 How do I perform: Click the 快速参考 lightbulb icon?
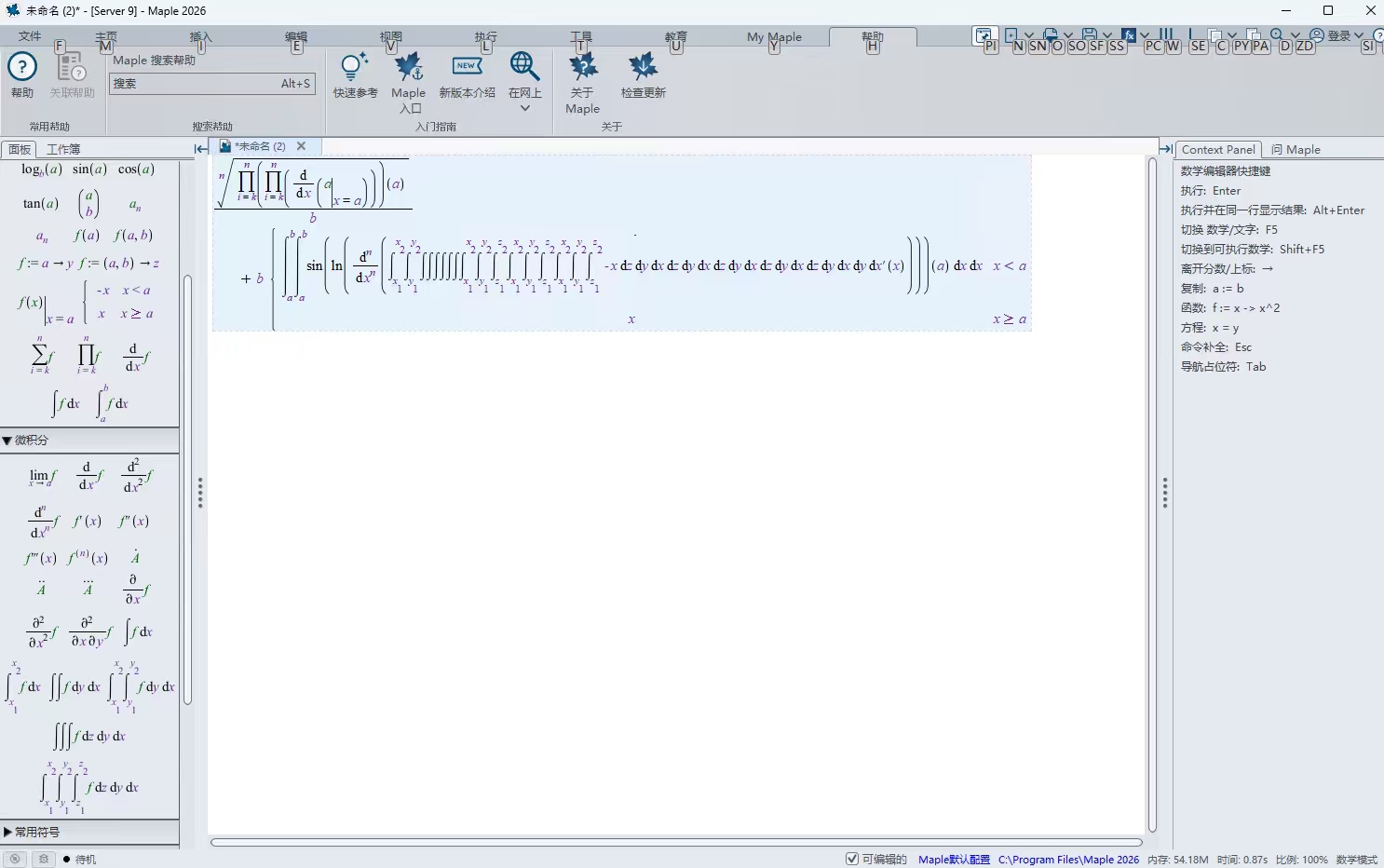point(355,67)
